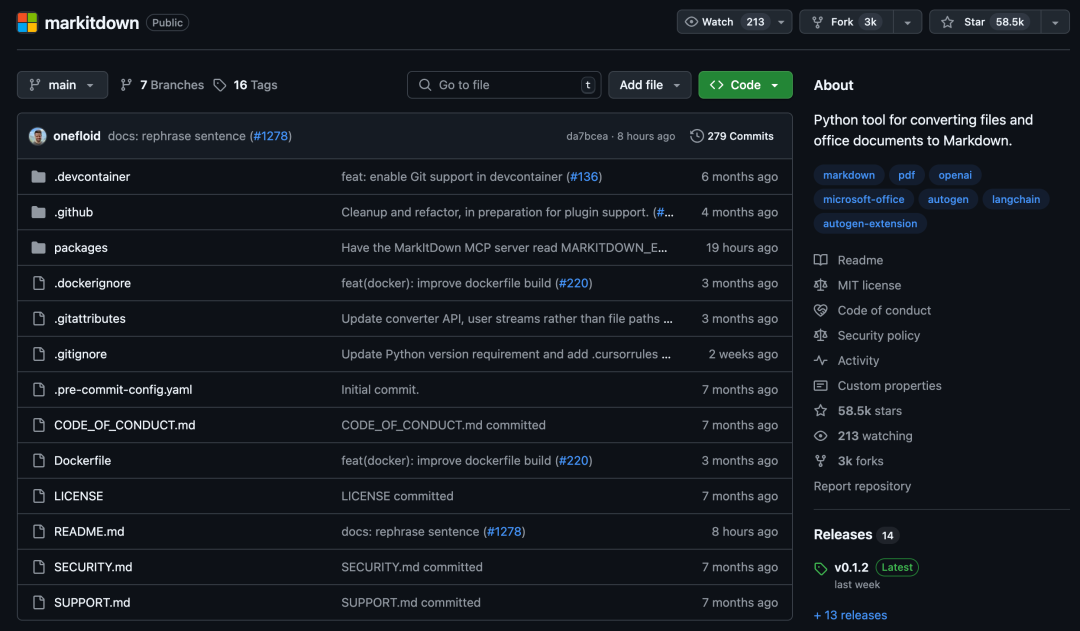The width and height of the screenshot is (1080, 631).
Task: Click the v0.1.2 release tag icon
Action: tap(820, 567)
